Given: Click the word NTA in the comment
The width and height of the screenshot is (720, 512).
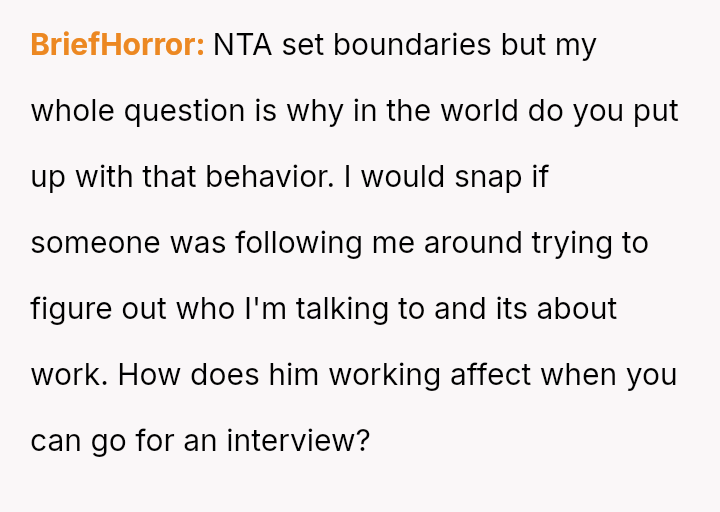Looking at the screenshot, I should (x=244, y=45).
